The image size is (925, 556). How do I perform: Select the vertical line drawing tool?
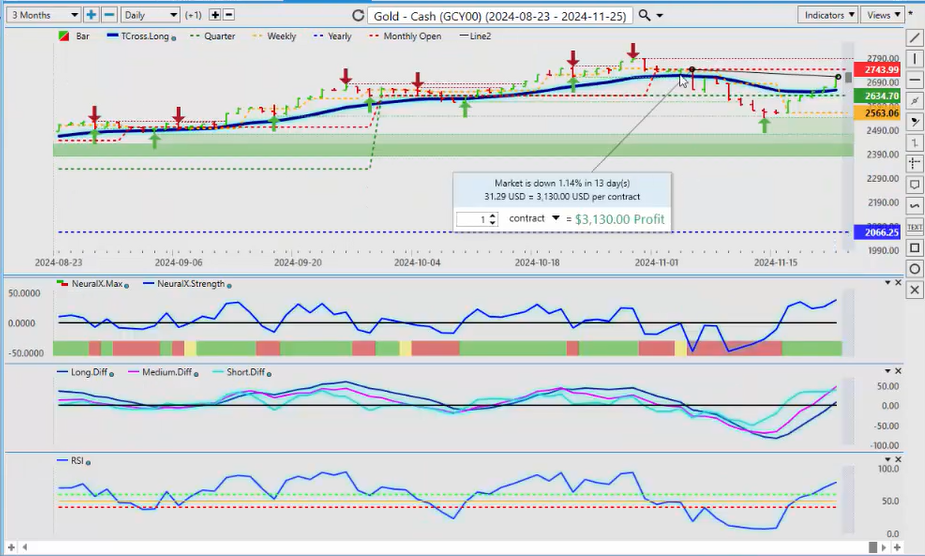point(914,59)
